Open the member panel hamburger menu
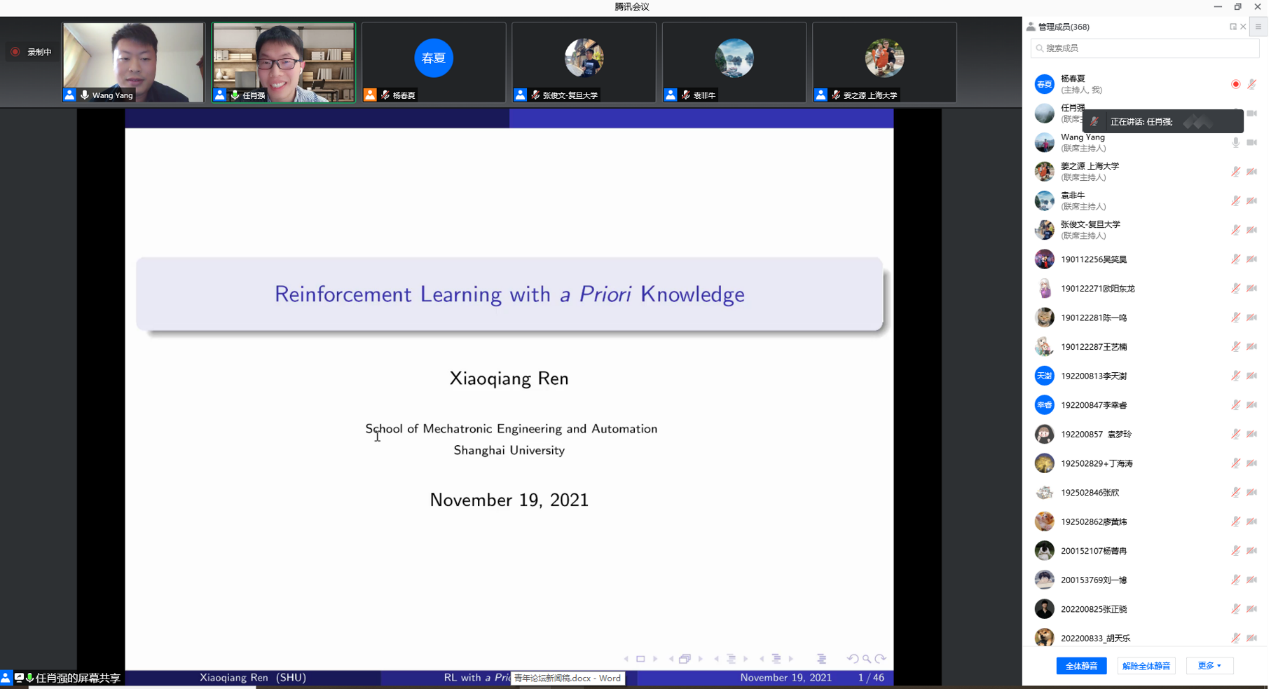Viewport: 1271px width, 689px height. pyautogui.click(x=1258, y=27)
